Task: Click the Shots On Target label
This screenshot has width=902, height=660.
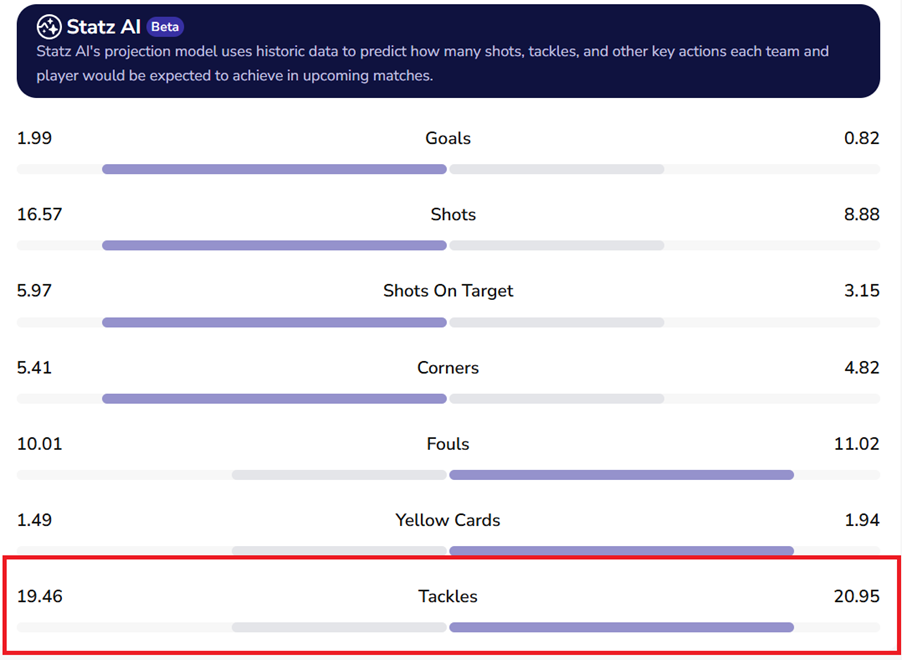Action: (x=448, y=291)
